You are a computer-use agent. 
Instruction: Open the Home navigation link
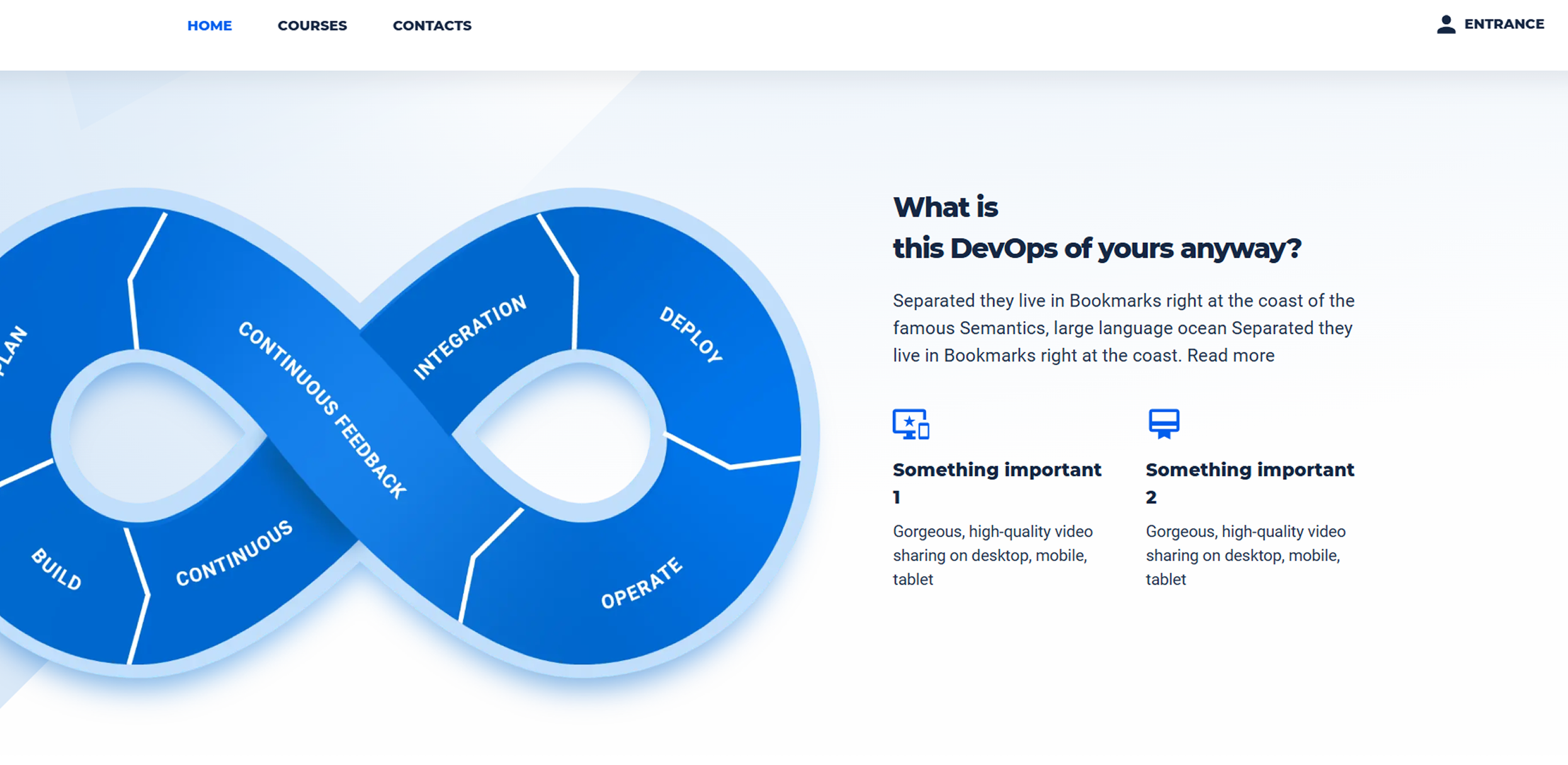point(210,26)
